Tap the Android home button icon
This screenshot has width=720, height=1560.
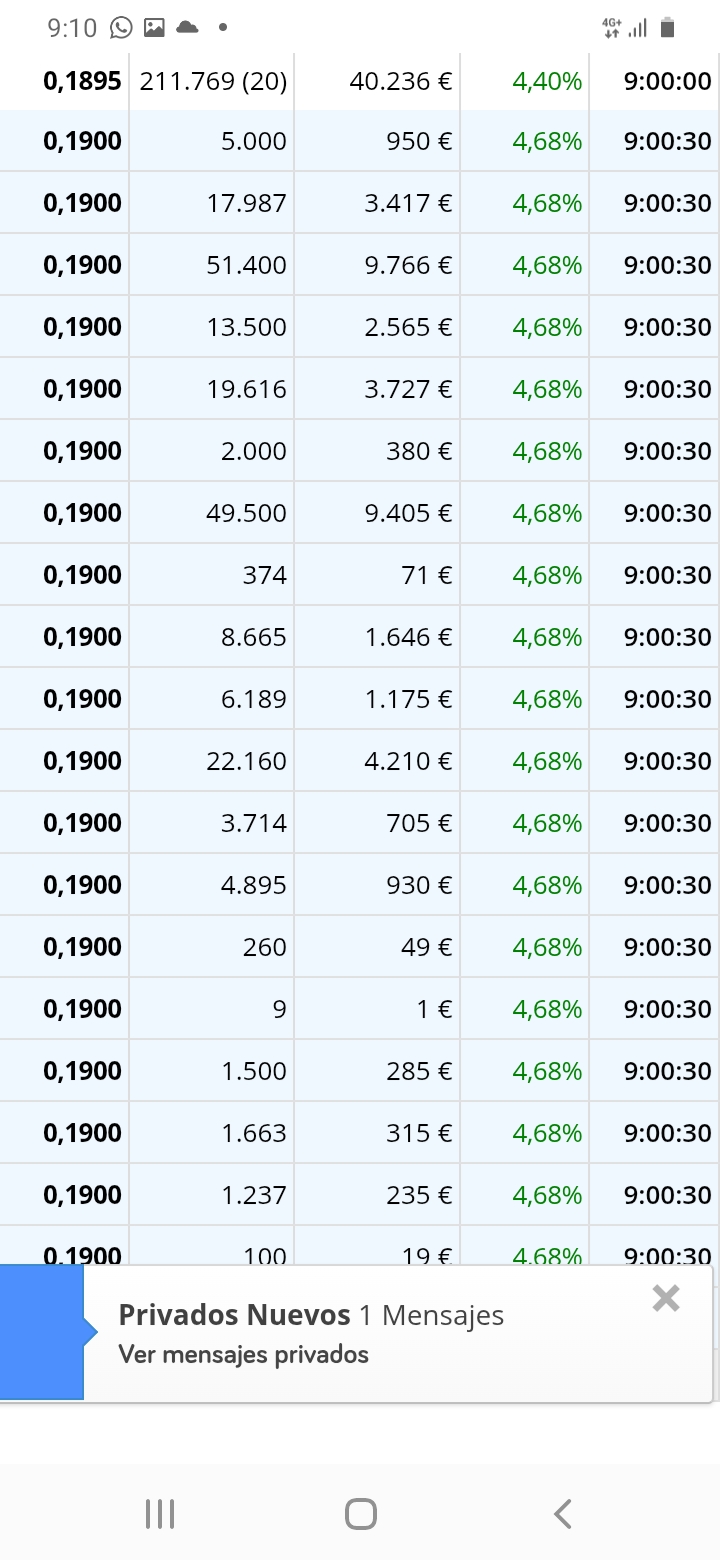click(360, 1514)
